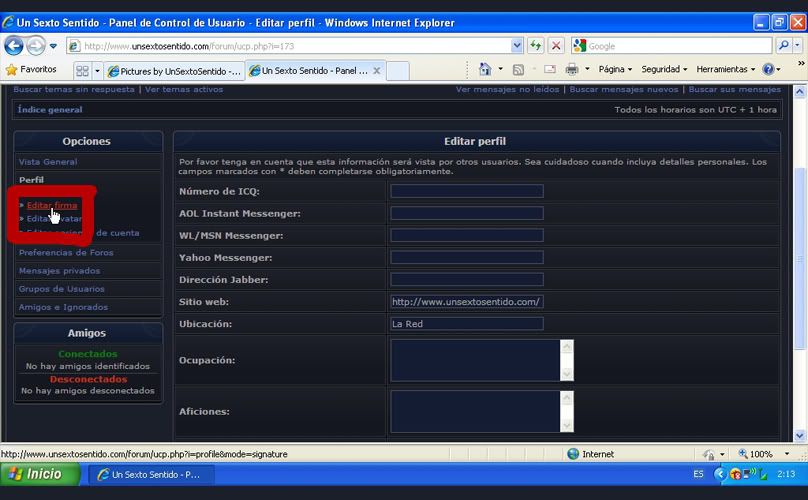Select Editar firma in Perfil menu

coord(52,205)
